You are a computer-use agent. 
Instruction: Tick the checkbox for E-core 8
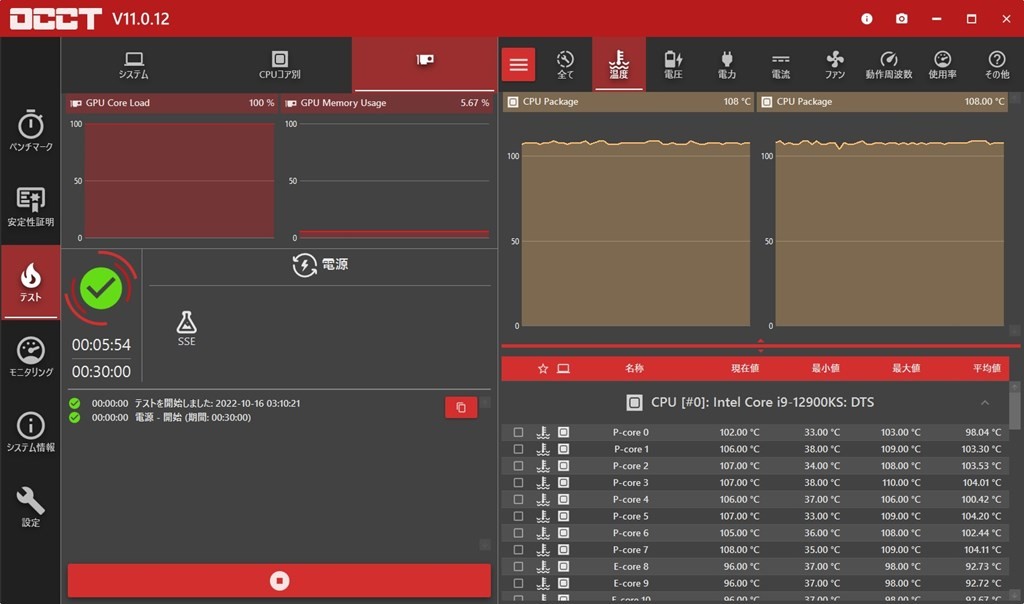point(518,567)
